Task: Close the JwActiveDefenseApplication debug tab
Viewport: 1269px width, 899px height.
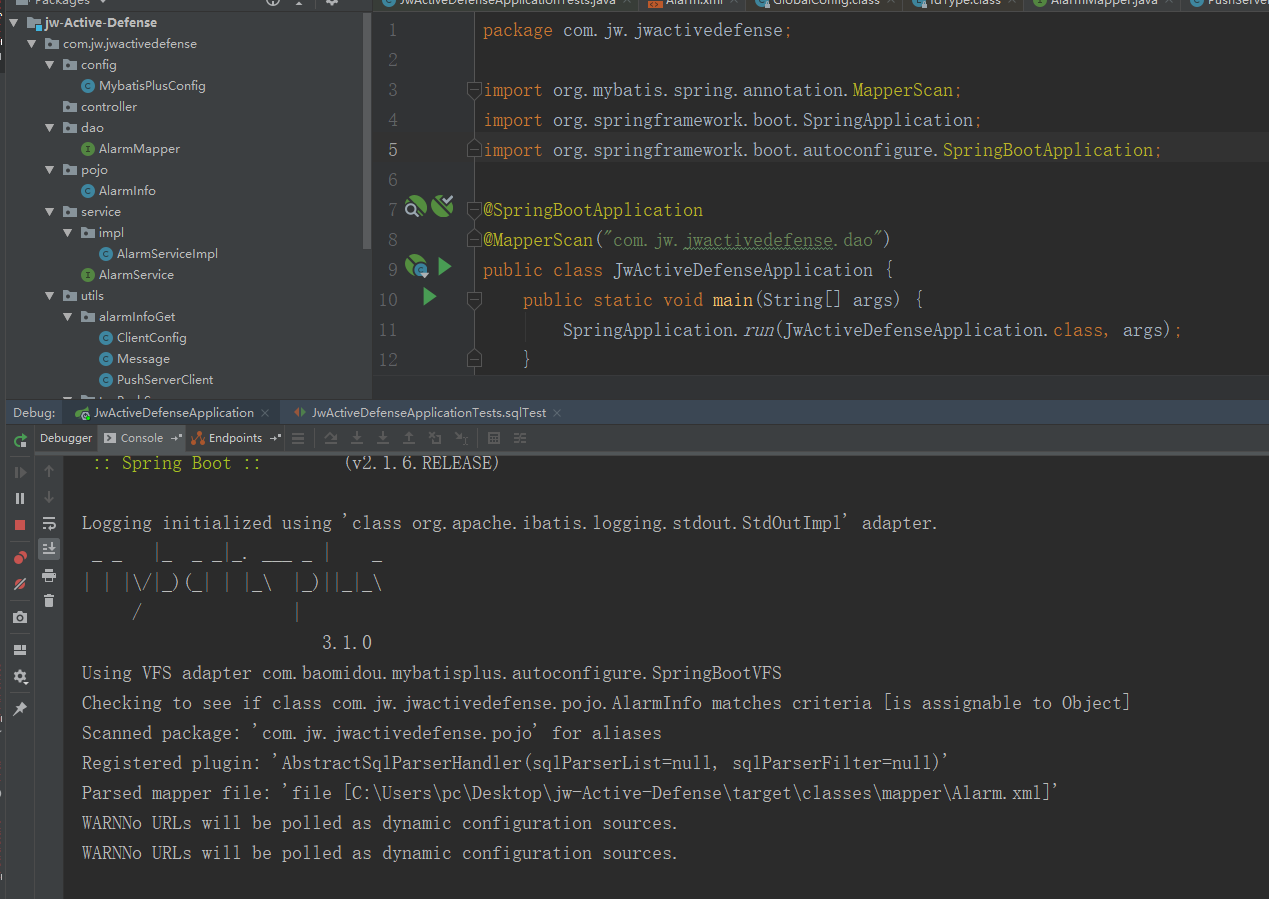Action: point(266,413)
